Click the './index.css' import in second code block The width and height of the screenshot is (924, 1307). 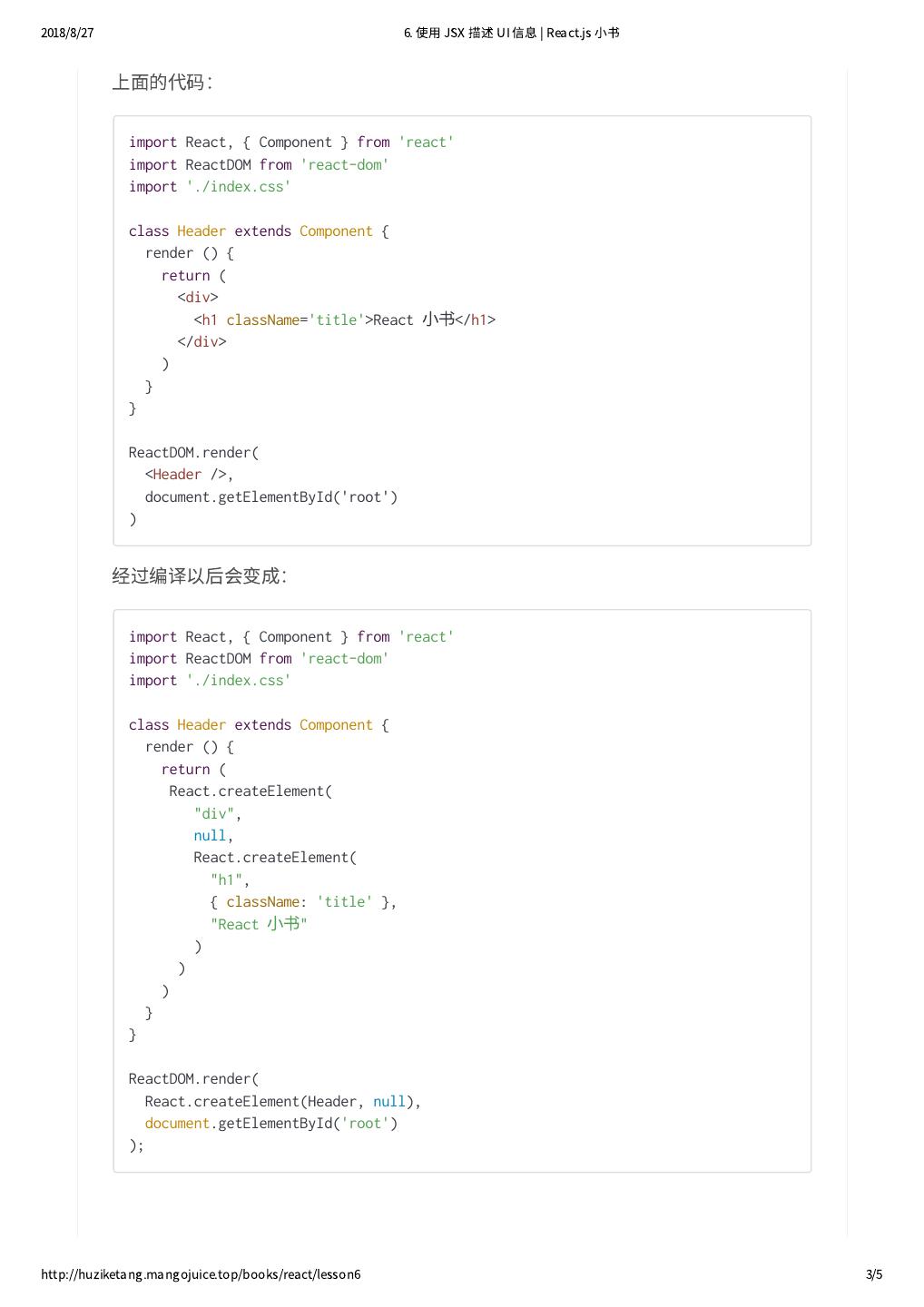(239, 680)
